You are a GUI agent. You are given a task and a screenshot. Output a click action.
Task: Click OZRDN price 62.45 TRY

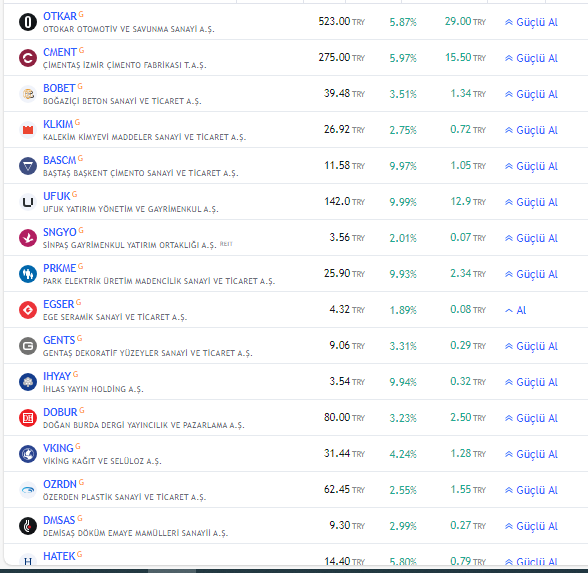(x=344, y=489)
